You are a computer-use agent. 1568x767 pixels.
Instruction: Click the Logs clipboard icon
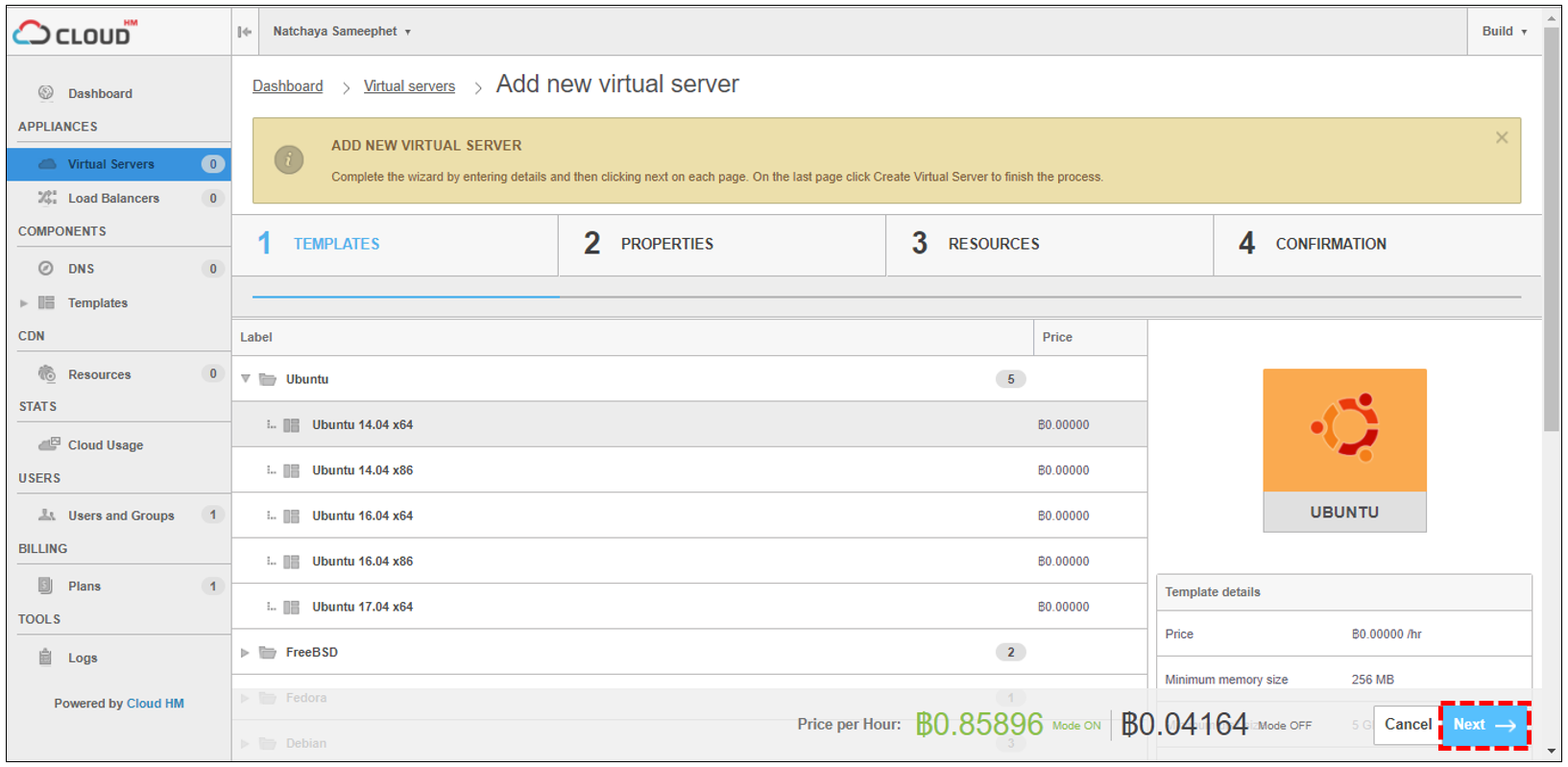click(x=45, y=658)
